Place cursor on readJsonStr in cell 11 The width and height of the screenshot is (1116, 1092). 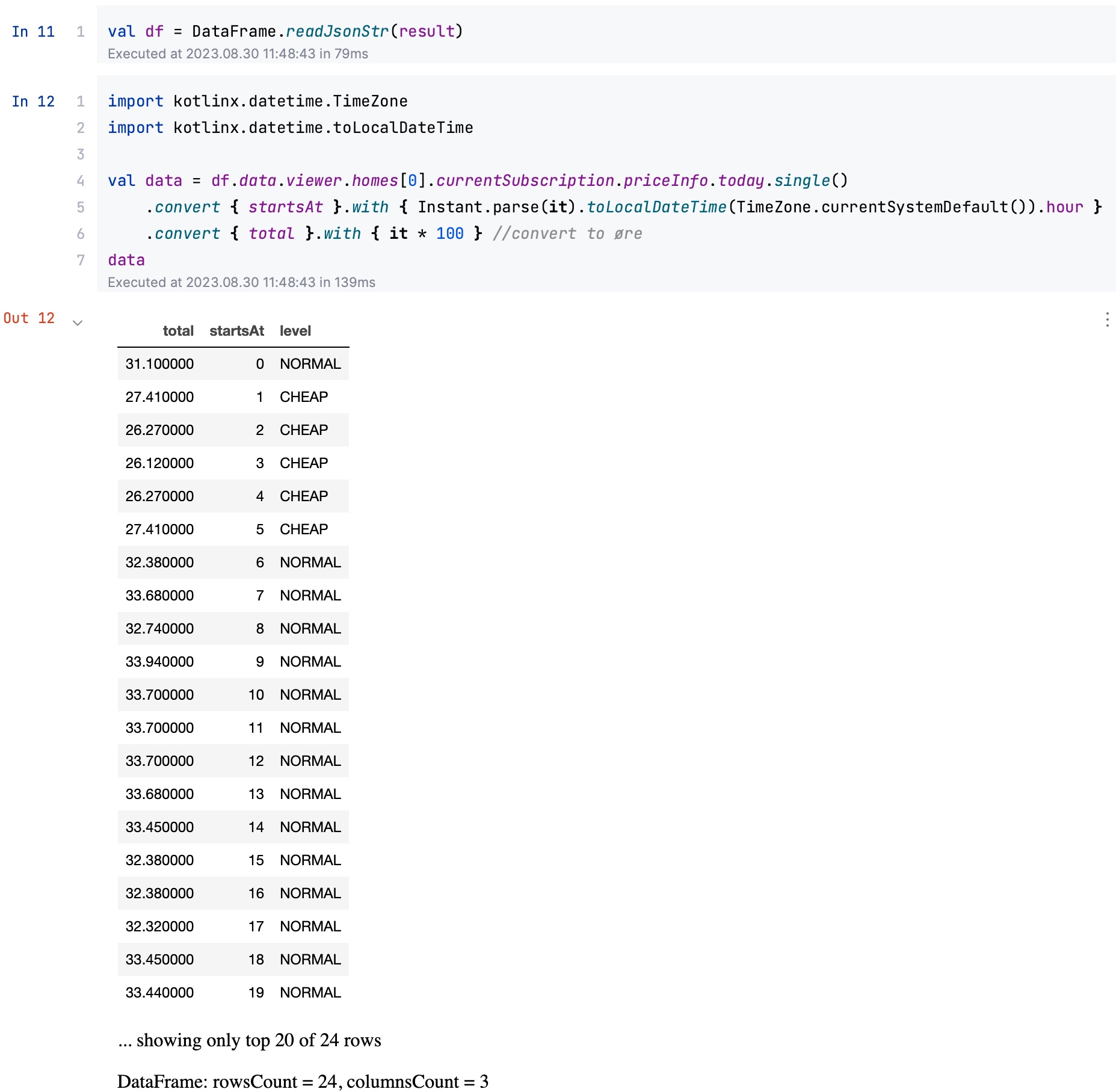point(337,31)
